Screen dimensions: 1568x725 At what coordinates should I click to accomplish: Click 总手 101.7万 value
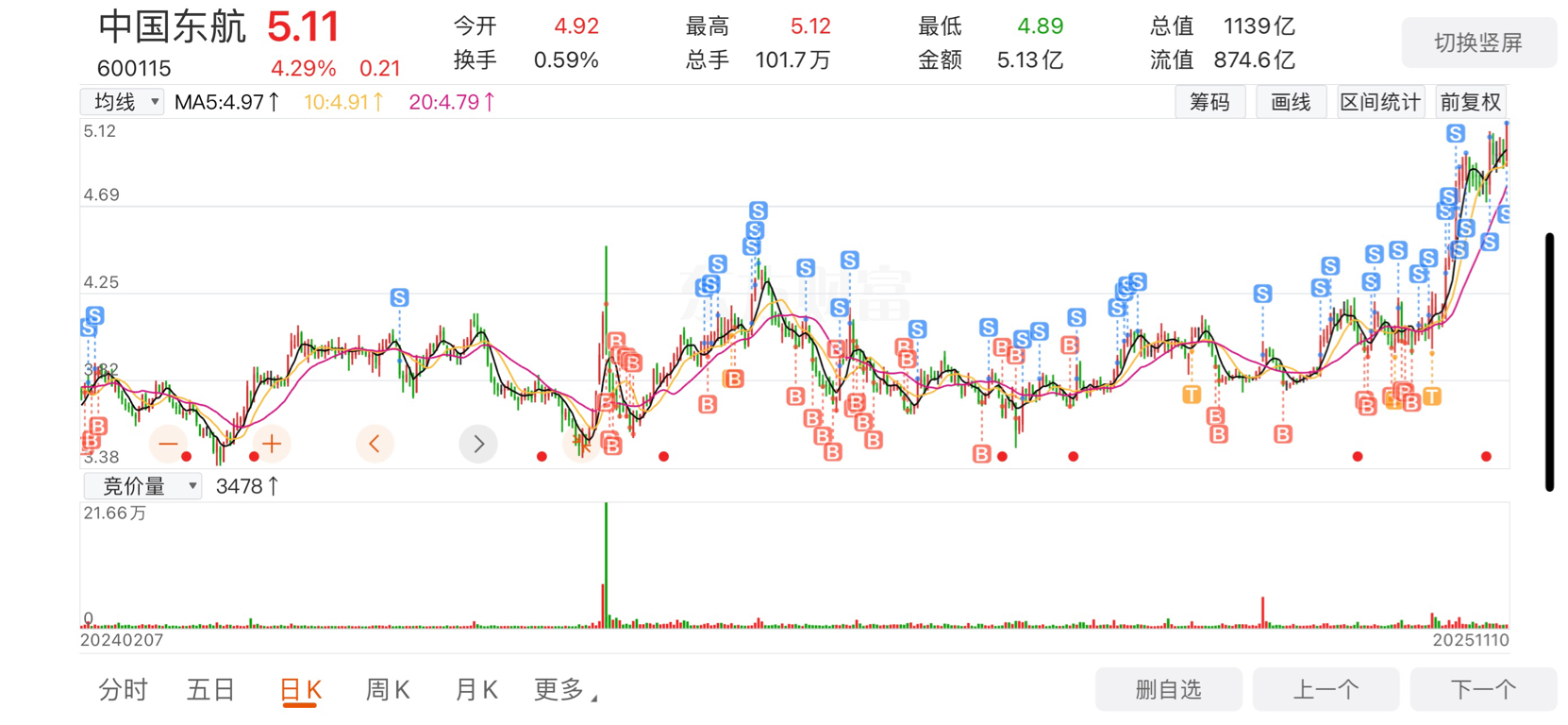[x=792, y=60]
